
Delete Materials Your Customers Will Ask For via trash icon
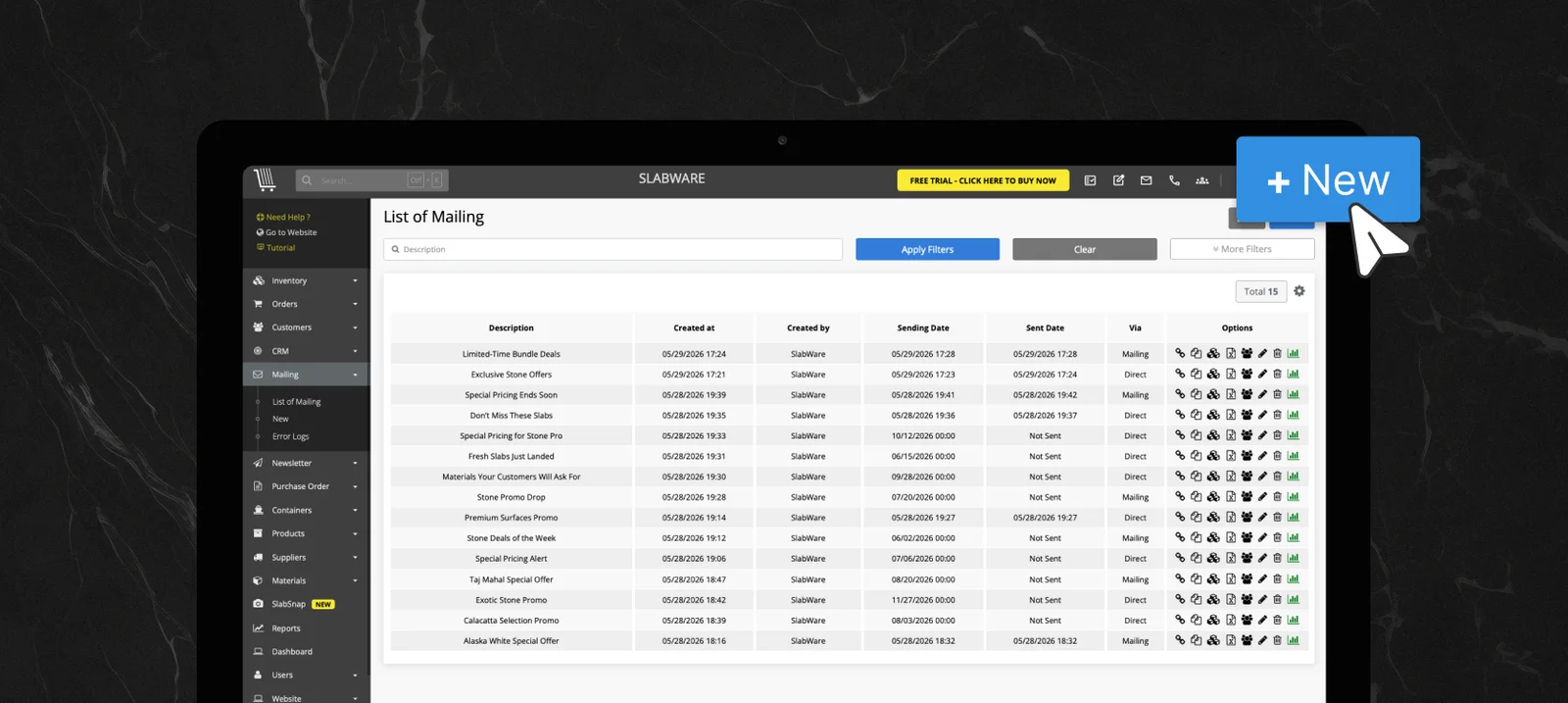[x=1277, y=477]
